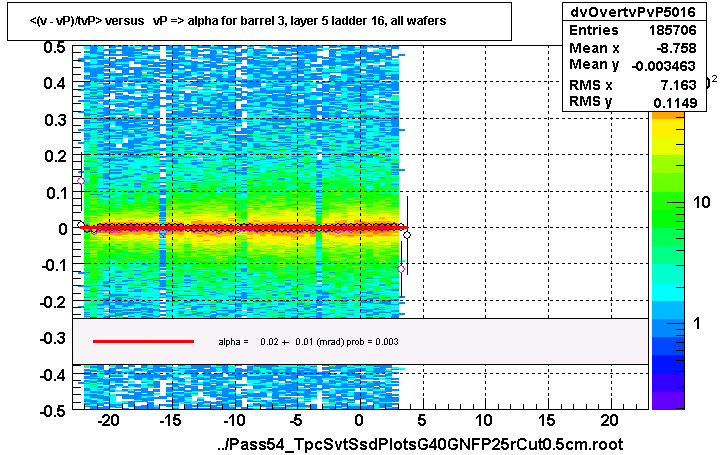This screenshot has width=721, height=455.
Task: Click the y-axis label -0.1
Action: (53, 265)
